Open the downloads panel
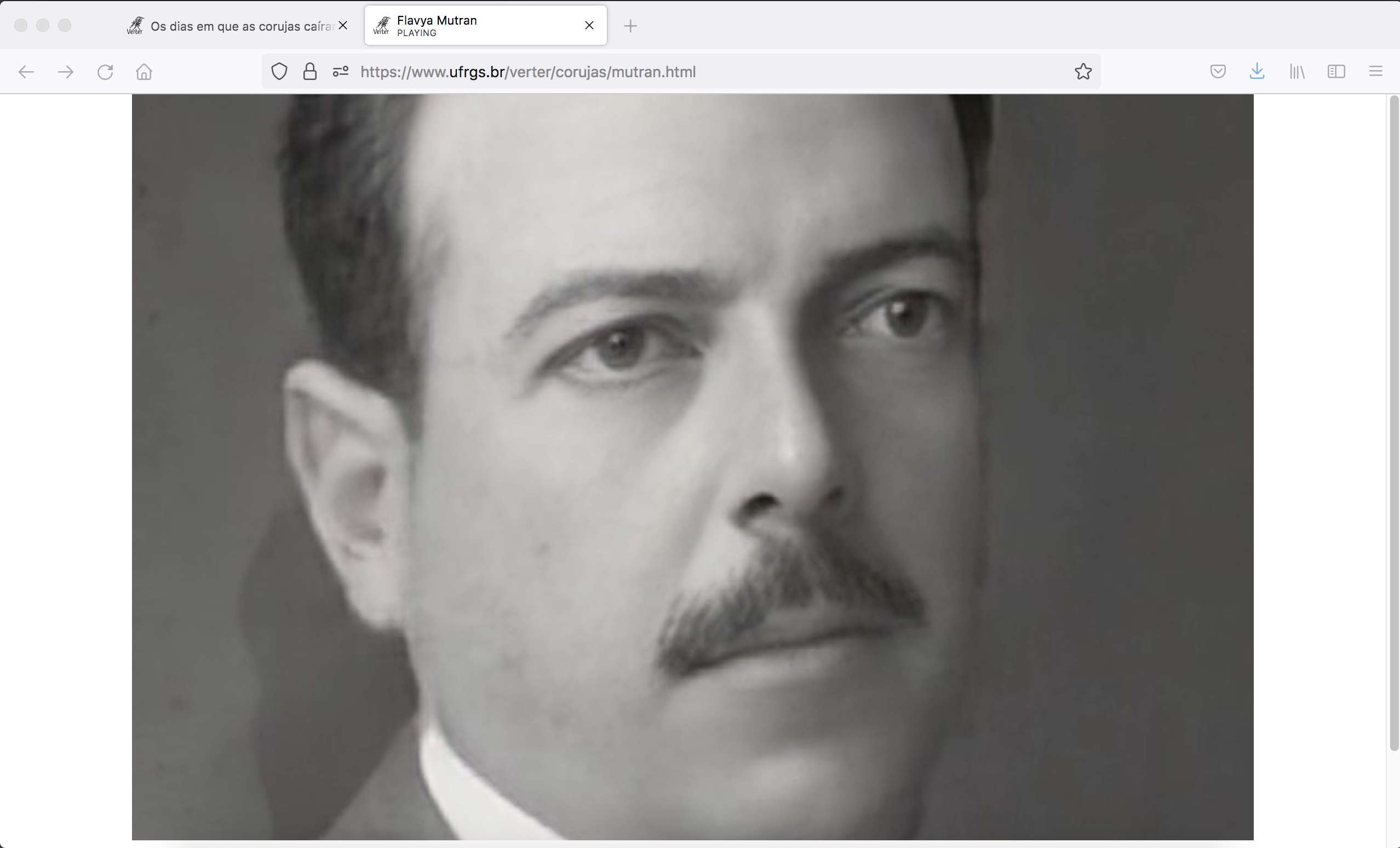Screen dimensions: 1400x848 (1257, 72)
